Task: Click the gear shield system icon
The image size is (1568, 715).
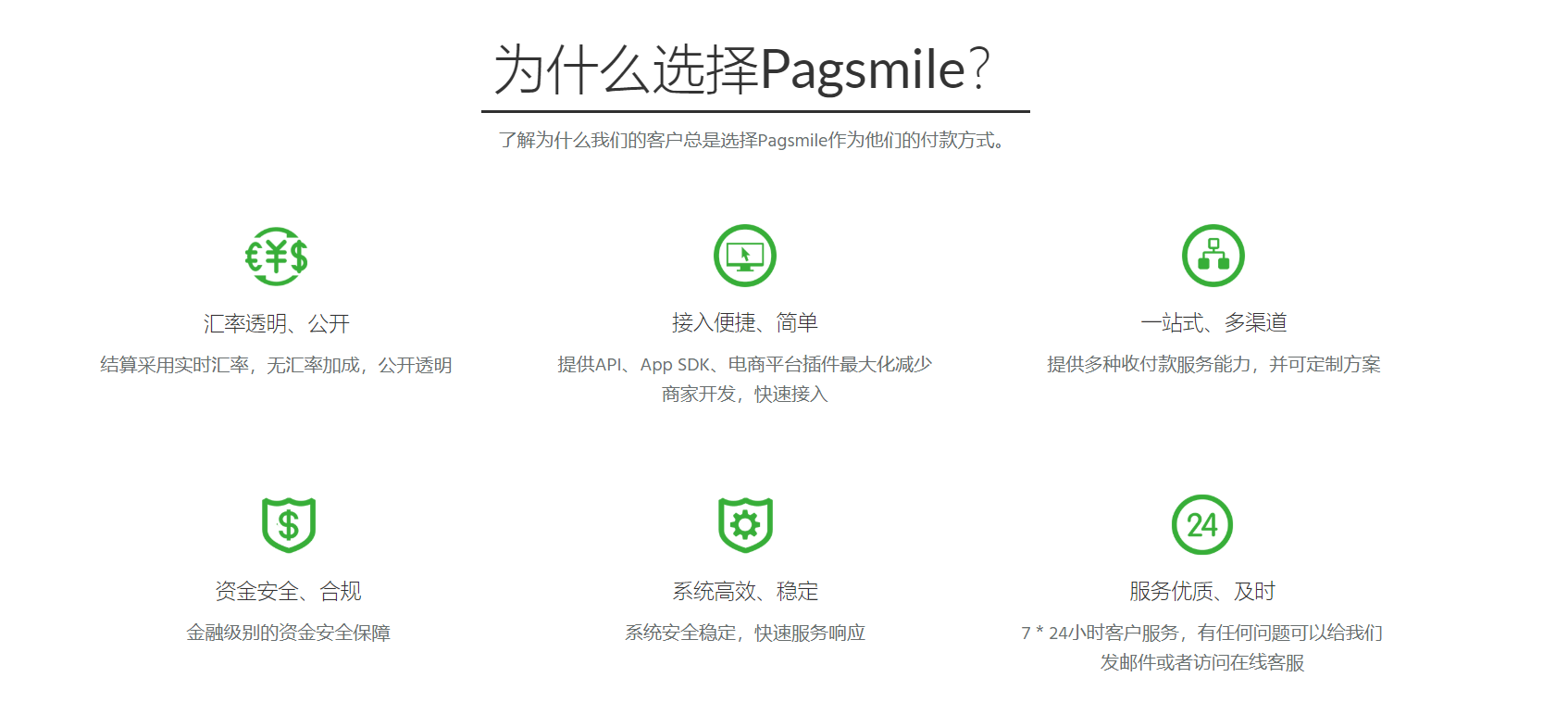Action: point(745,525)
